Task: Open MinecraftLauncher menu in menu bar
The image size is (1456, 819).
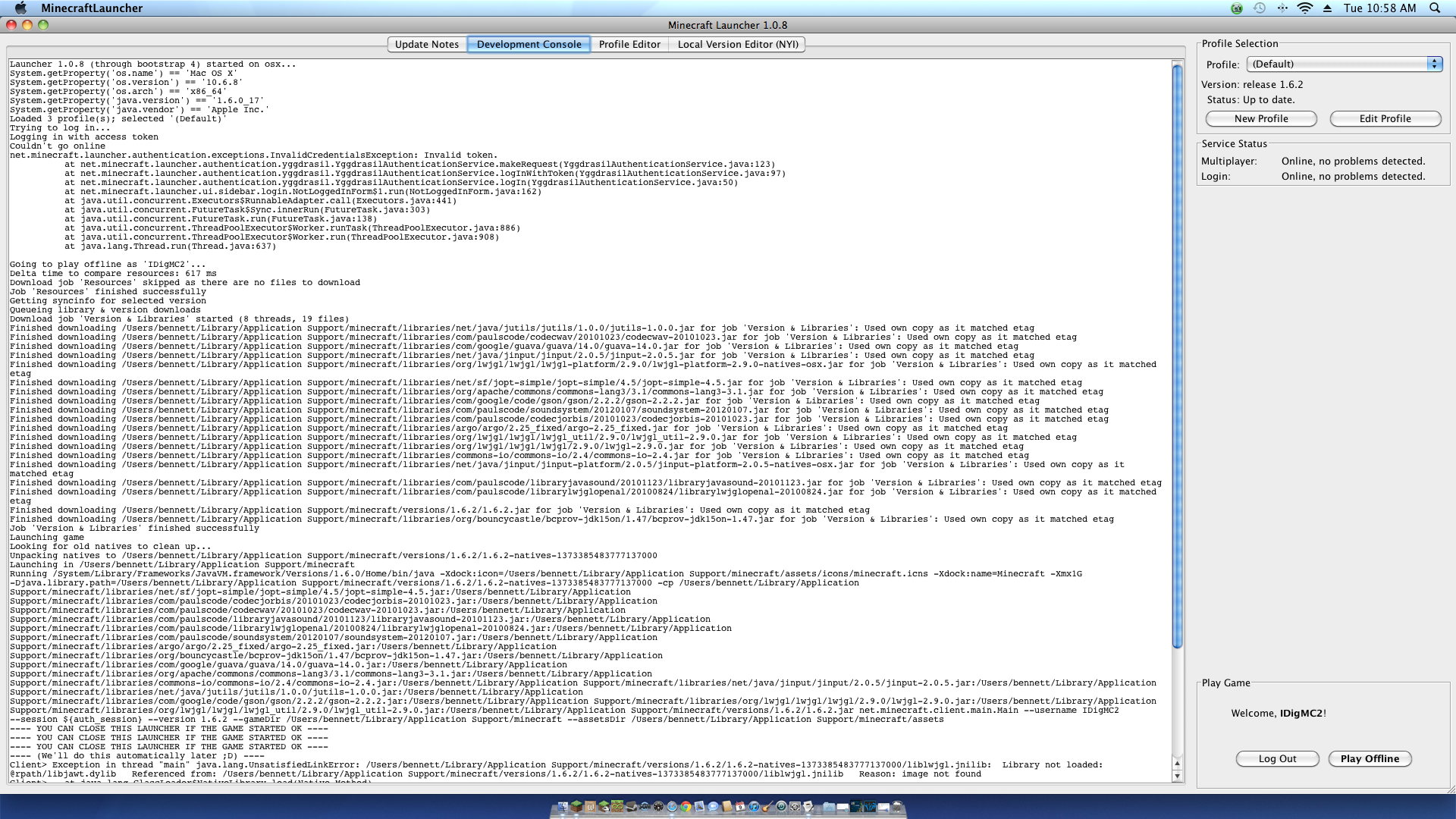Action: point(92,8)
